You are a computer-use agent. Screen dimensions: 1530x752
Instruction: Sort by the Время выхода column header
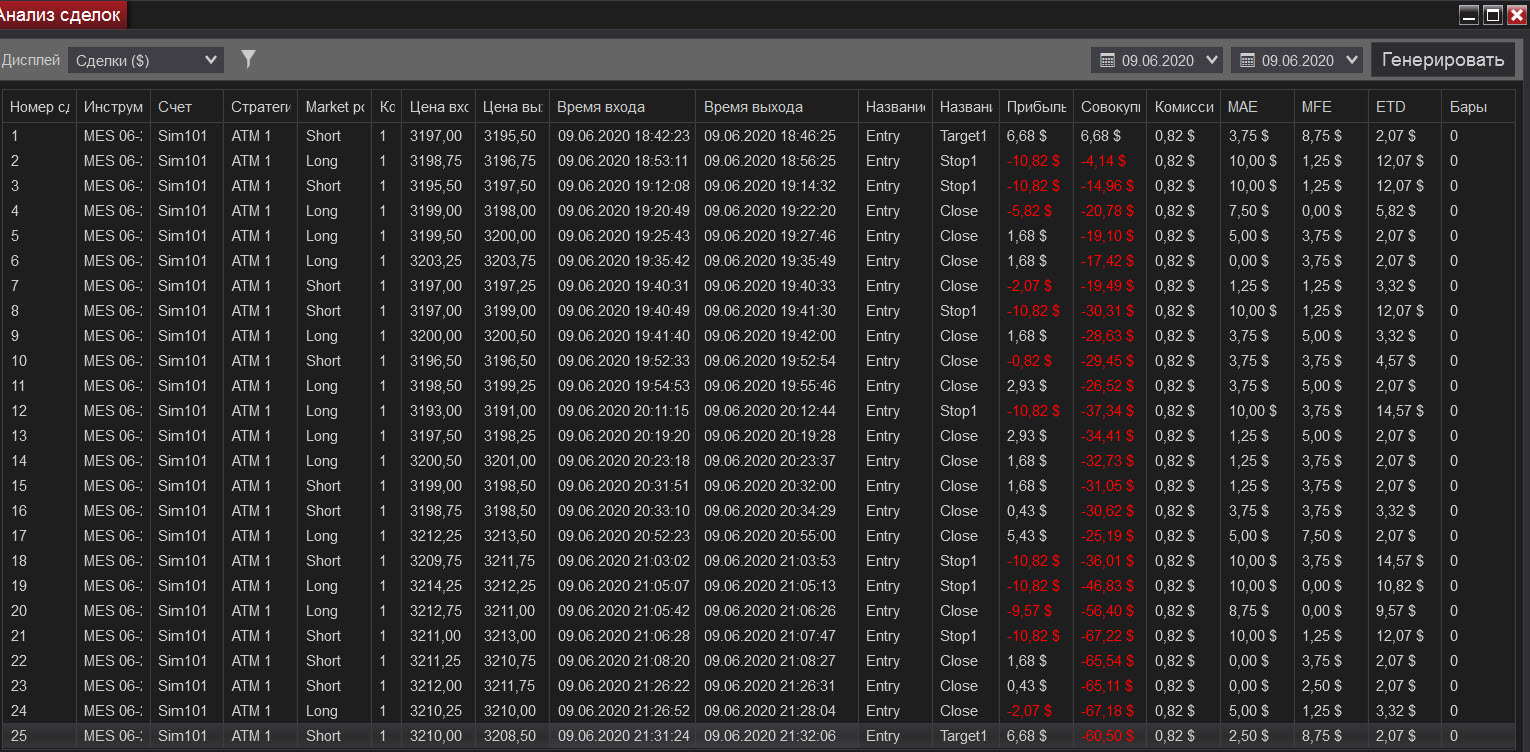pos(777,107)
